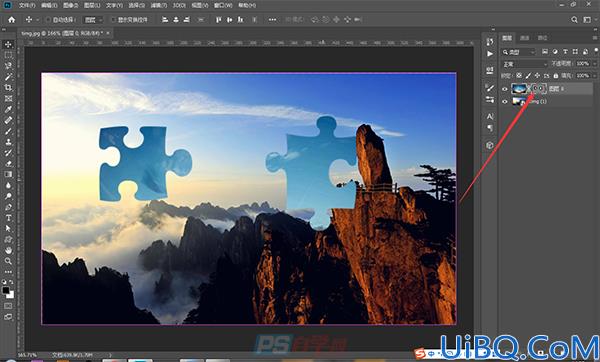Open the Move tool preset picker arrow
Screen dimensions: 600x362
tap(38, 20)
